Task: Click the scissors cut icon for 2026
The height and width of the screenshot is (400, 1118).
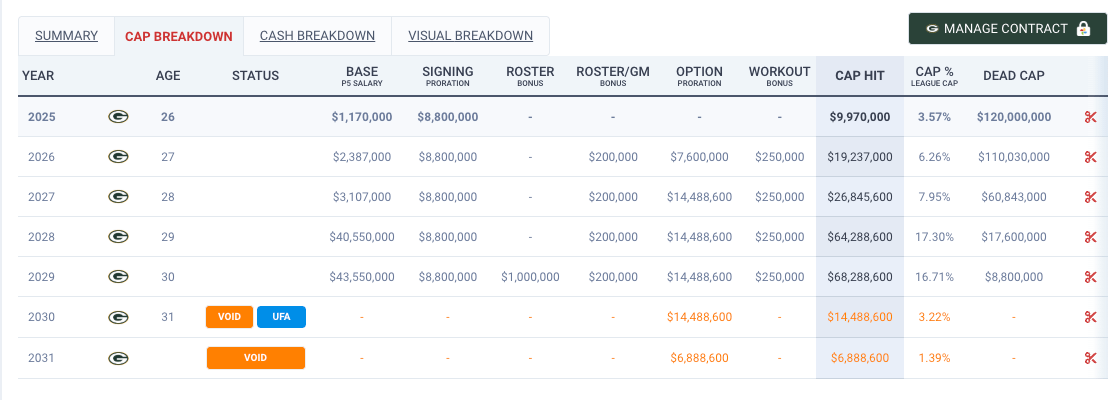Action: click(1090, 157)
